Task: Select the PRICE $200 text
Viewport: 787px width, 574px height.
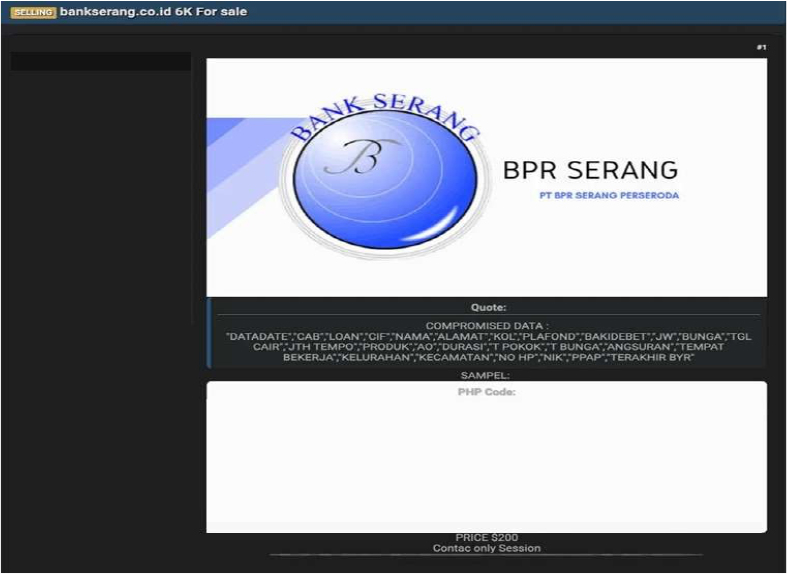Action: [486, 537]
